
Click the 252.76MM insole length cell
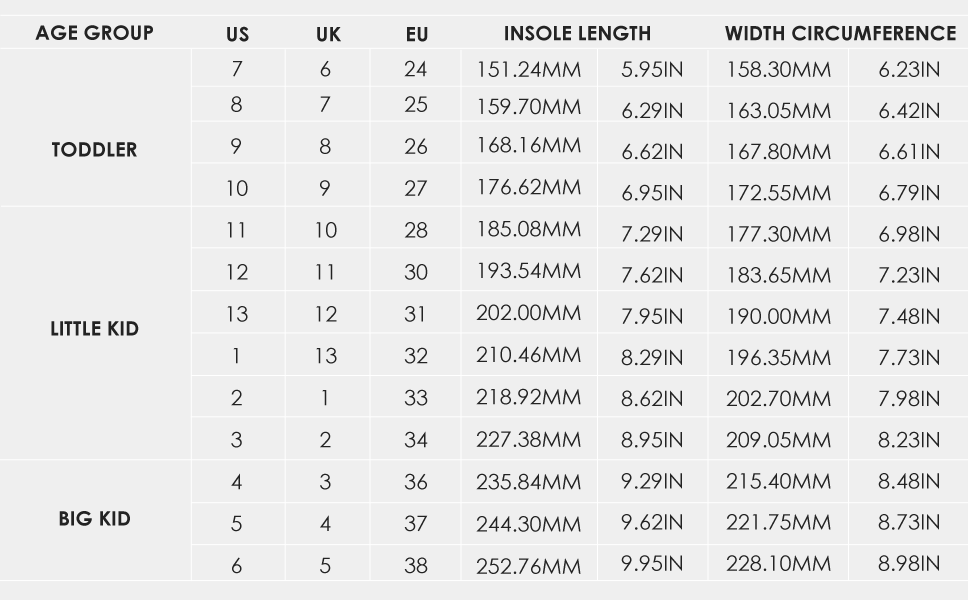coord(528,566)
